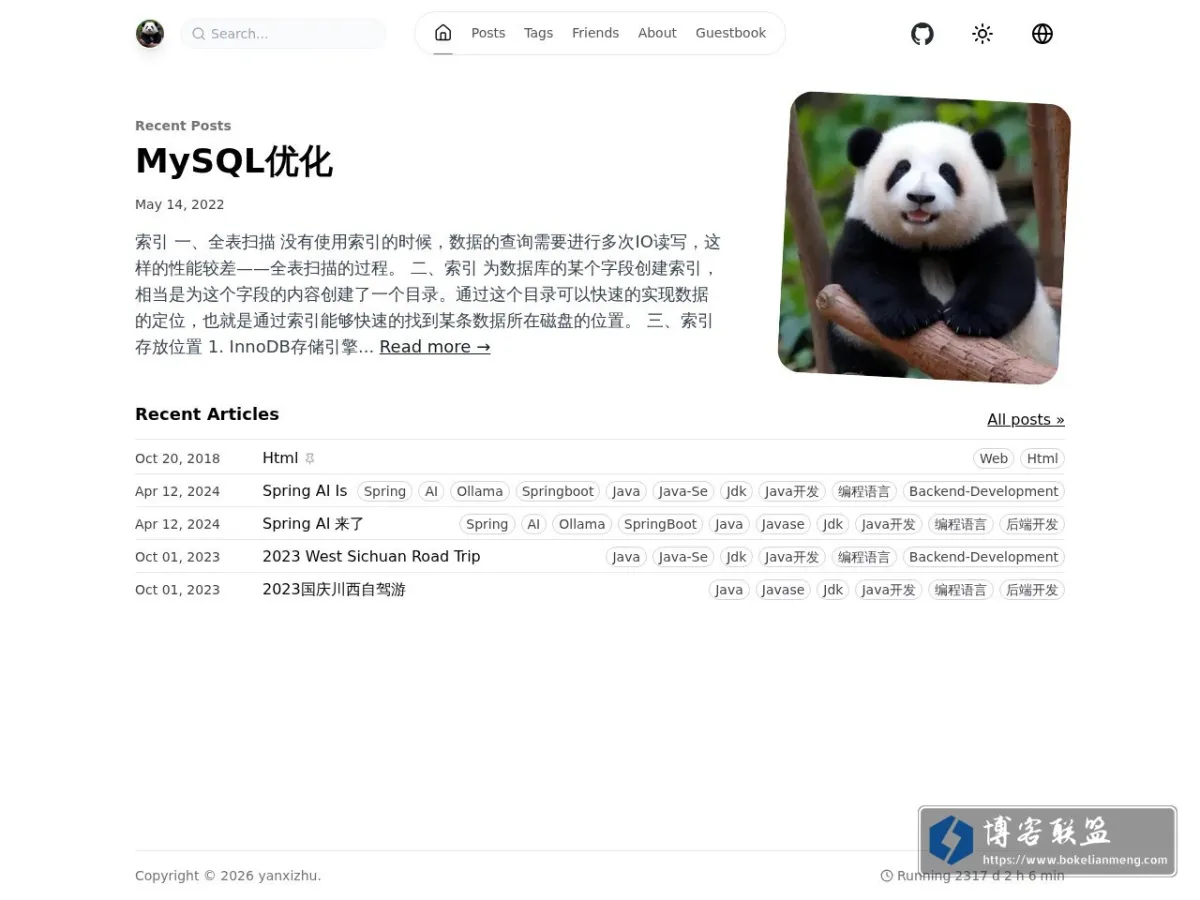The height and width of the screenshot is (900, 1200).
Task: Select Java-Se tag on West Sichuan Road Trip row
Action: tap(683, 557)
